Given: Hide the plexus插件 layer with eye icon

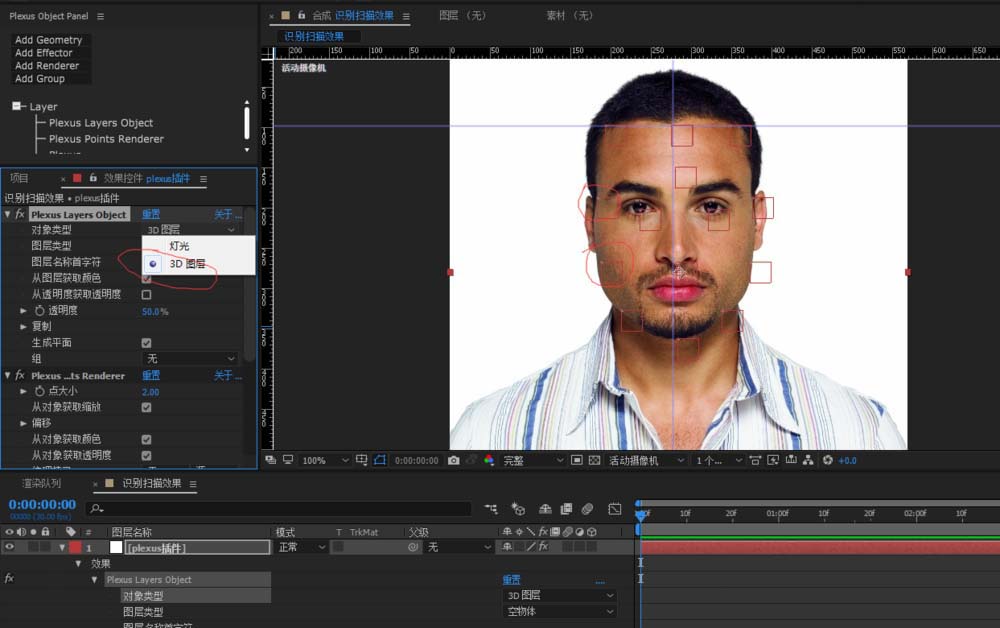Looking at the screenshot, I should pos(10,547).
